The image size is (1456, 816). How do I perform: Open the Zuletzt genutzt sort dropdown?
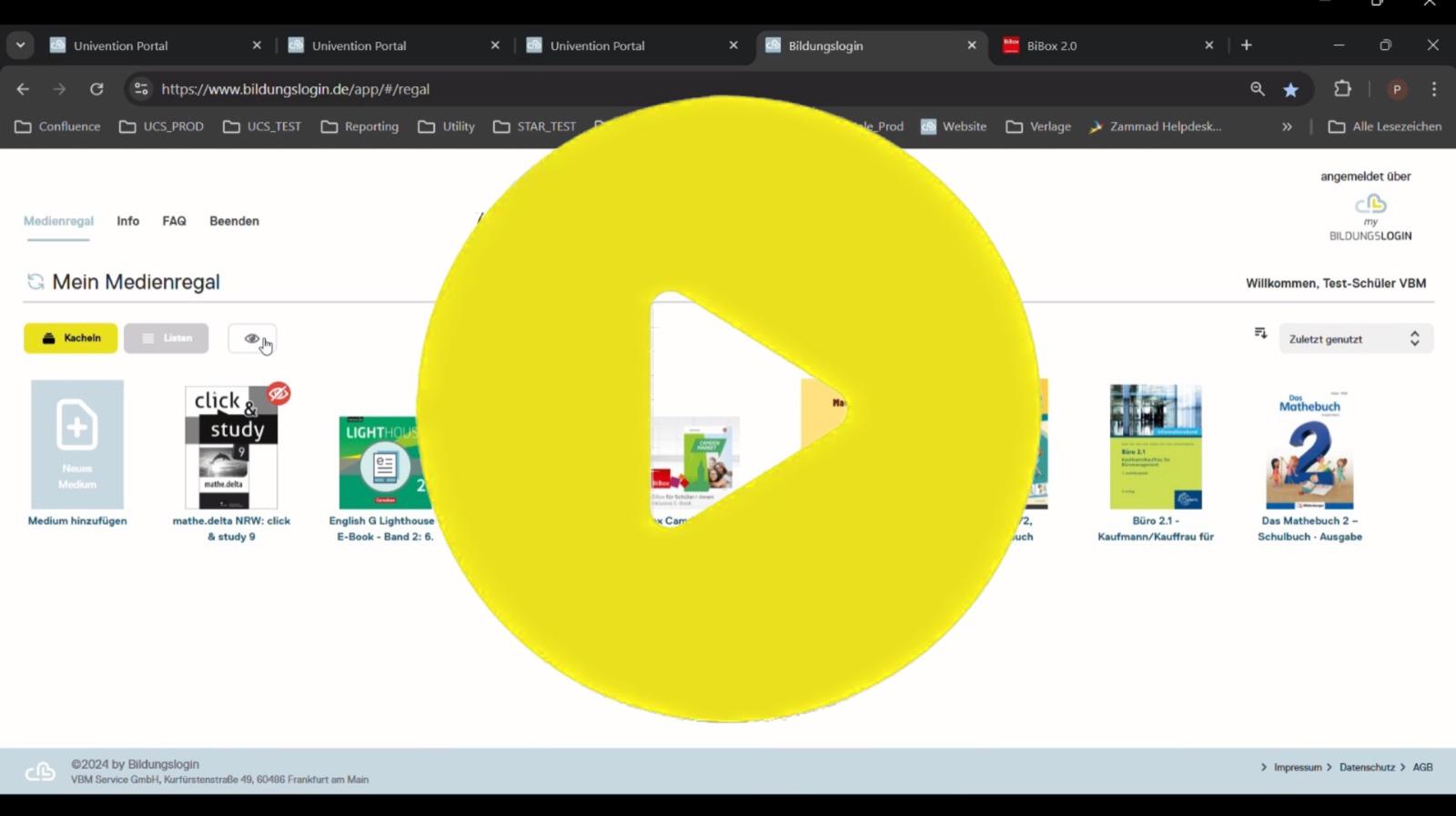point(1355,338)
